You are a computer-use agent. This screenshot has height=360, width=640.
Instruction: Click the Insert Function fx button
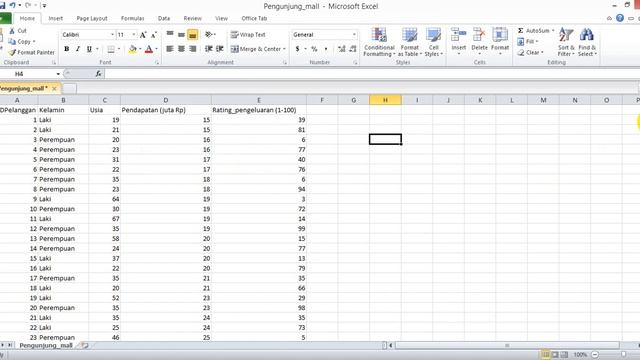[x=98, y=74]
